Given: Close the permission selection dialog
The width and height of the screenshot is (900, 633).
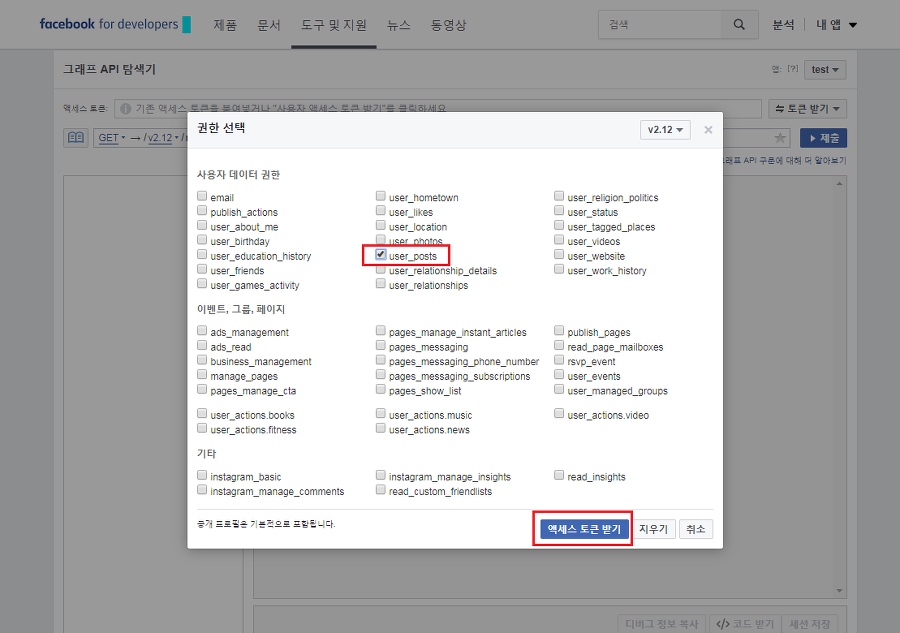Looking at the screenshot, I should [708, 130].
